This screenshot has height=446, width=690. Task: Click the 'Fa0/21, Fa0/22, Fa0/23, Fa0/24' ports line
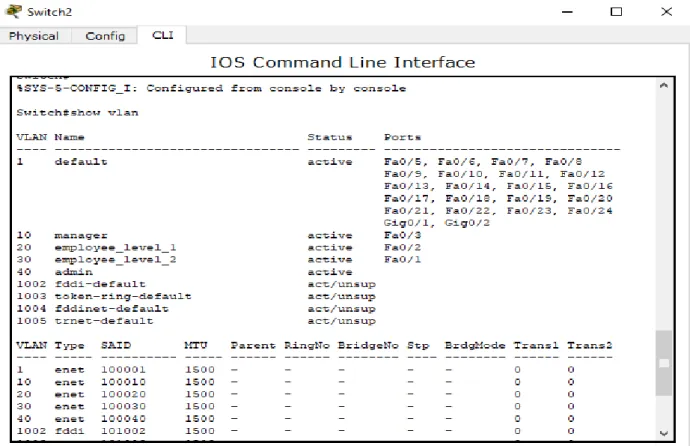pyautogui.click(x=498, y=211)
